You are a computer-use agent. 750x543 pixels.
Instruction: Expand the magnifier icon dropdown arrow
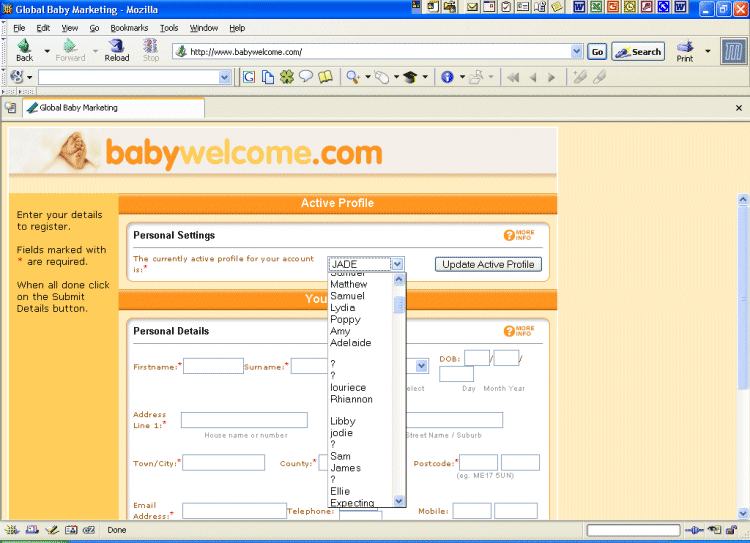[x=368, y=77]
